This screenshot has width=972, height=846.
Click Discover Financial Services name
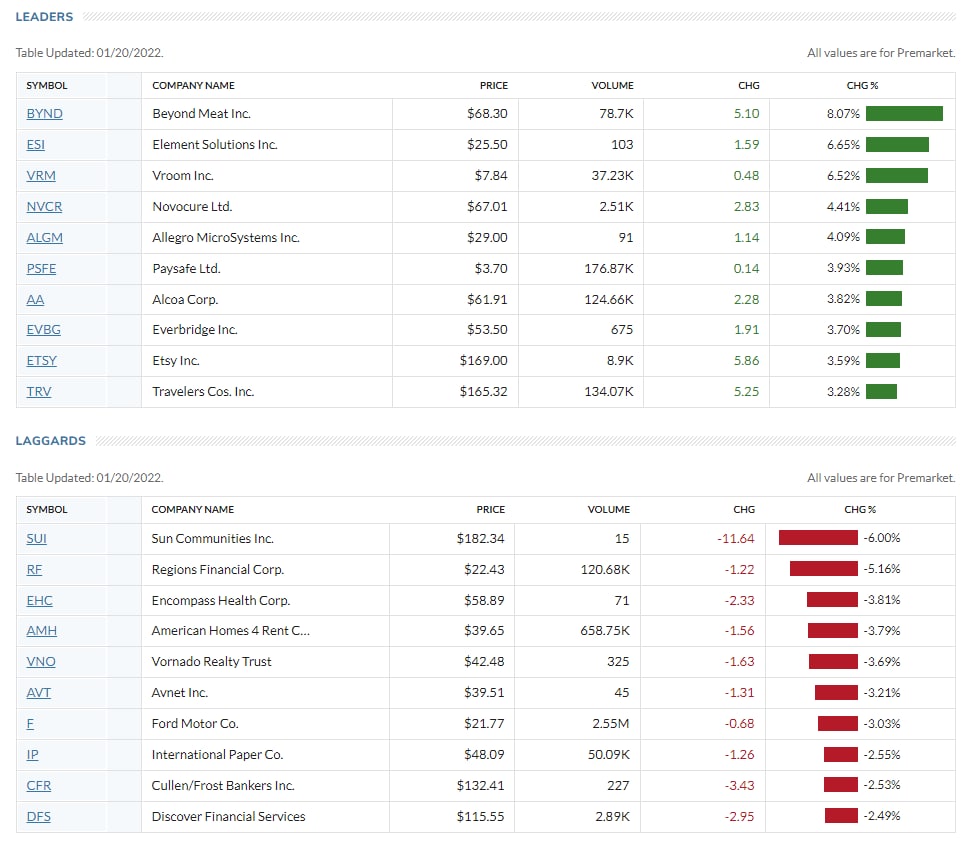(228, 817)
